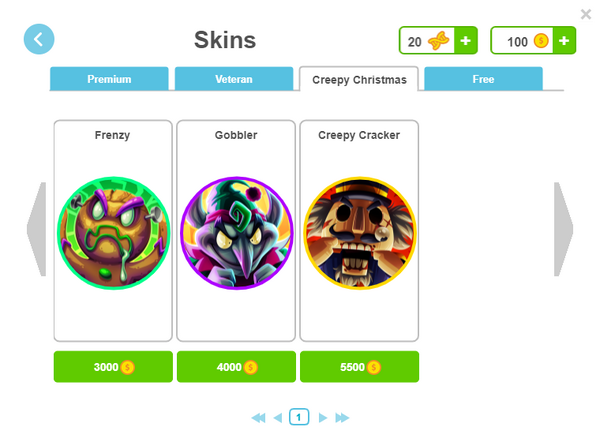Image resolution: width=600 pixels, height=442 pixels.
Task: Jump to first page double-left arrow
Action: coord(258,418)
